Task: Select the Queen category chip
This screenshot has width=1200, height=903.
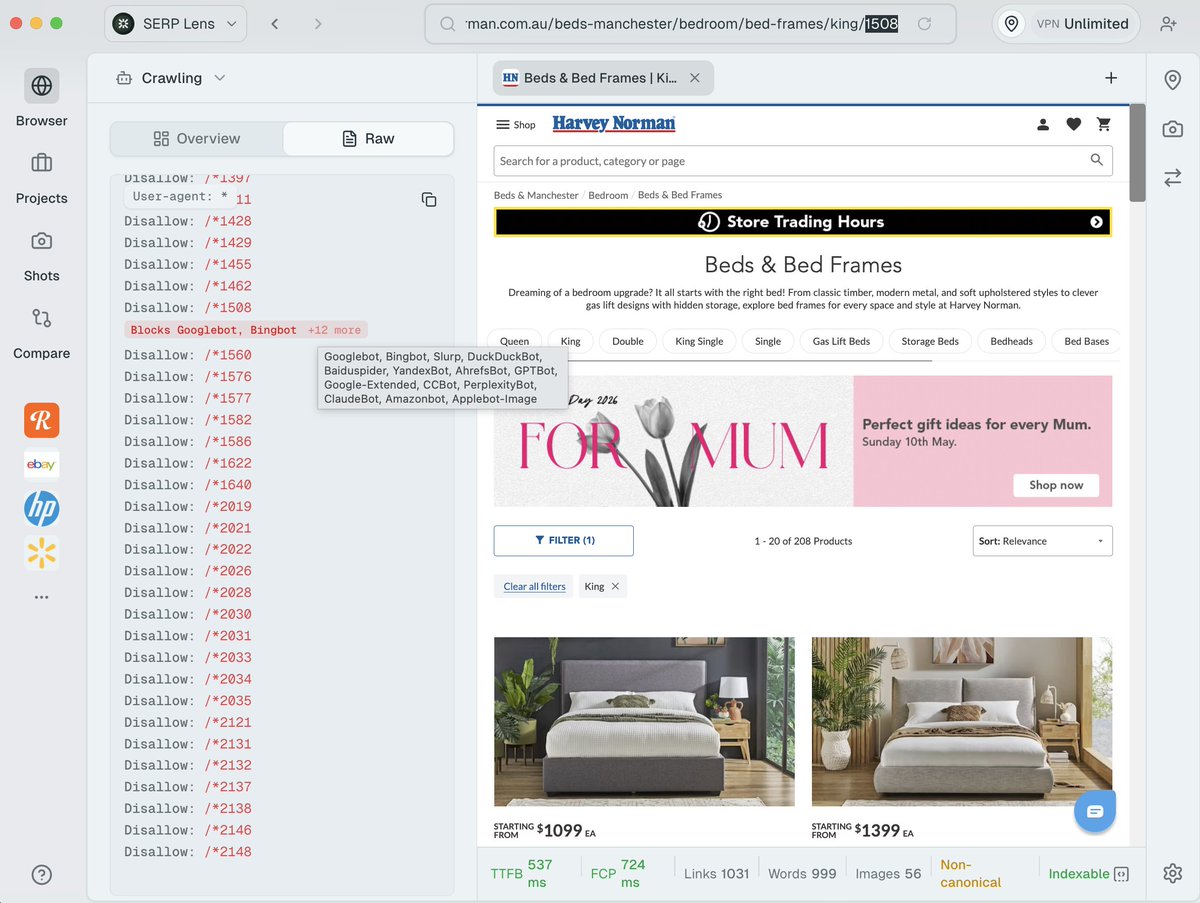Action: click(515, 341)
